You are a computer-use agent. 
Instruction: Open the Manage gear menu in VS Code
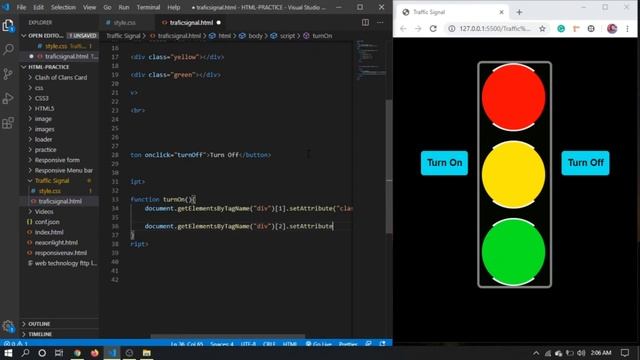pyautogui.click(x=8, y=325)
